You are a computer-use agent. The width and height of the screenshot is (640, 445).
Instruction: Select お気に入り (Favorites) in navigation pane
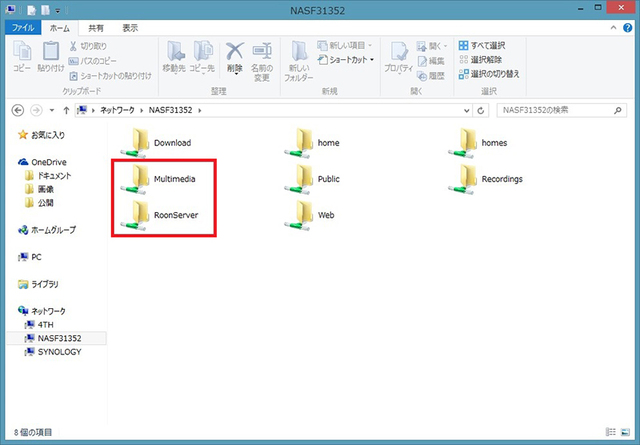(x=41, y=135)
